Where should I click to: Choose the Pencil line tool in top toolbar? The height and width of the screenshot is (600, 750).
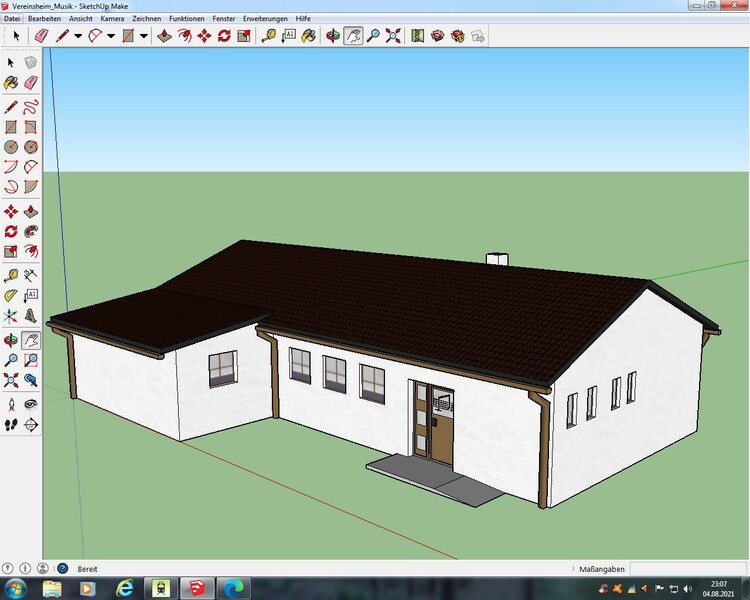tap(62, 36)
